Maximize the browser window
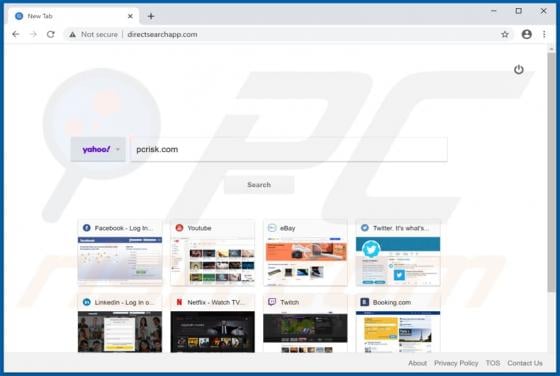 pyautogui.click(x=519, y=11)
